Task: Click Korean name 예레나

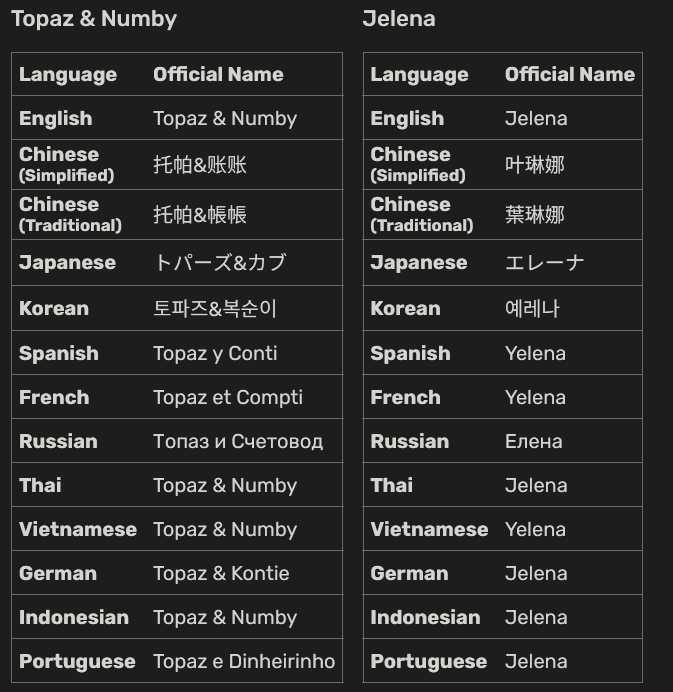Action: click(x=532, y=308)
